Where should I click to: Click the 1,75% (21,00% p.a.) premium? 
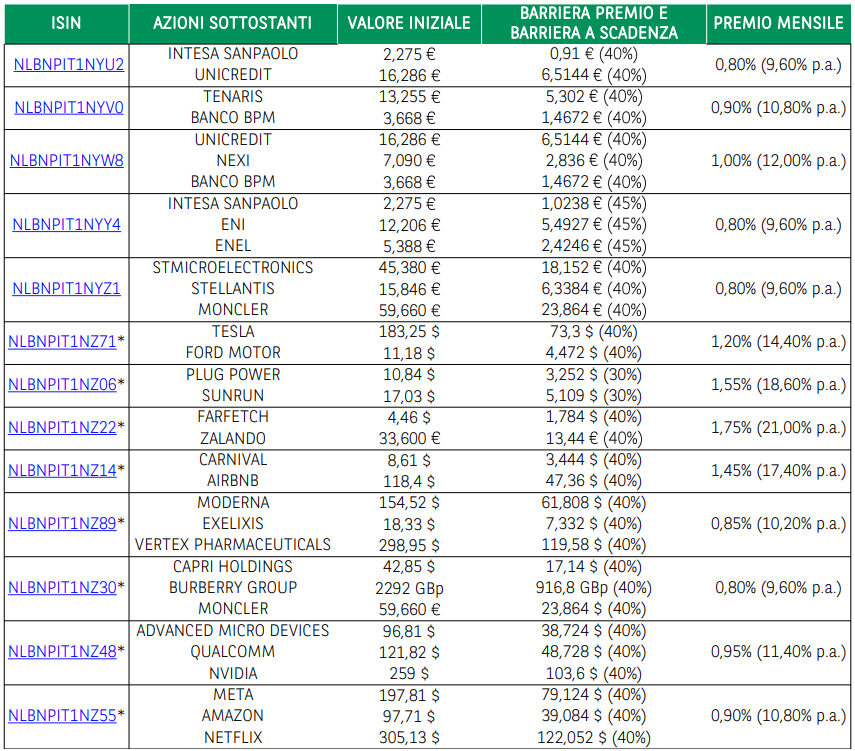pyautogui.click(x=778, y=427)
